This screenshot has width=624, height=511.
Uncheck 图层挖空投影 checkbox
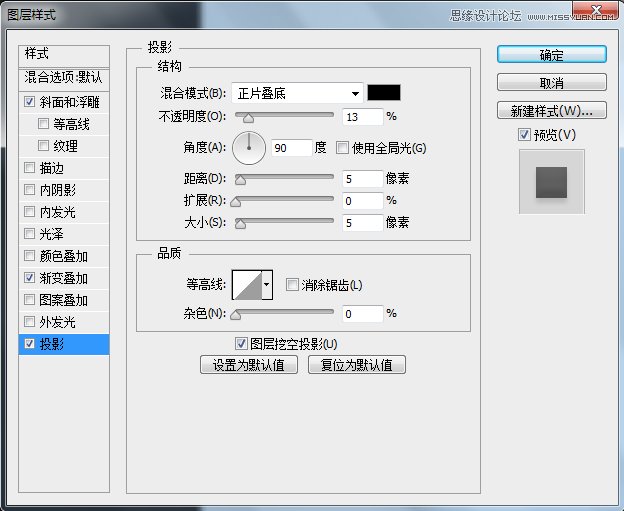[x=241, y=343]
